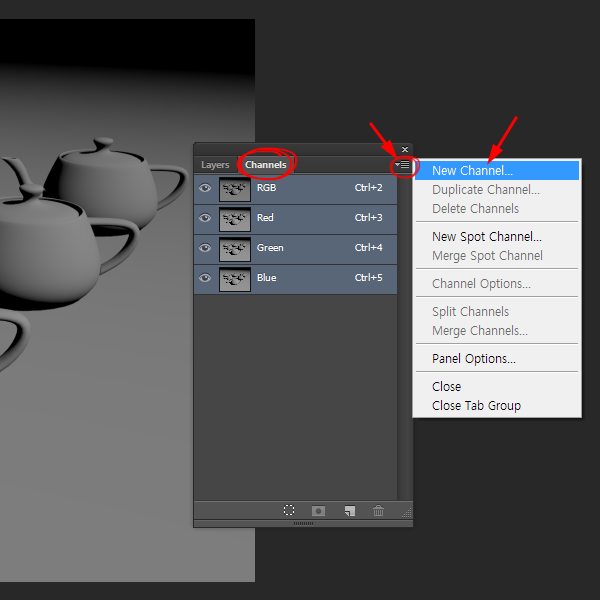Choose Close in the panel menu
Screen dimensions: 600x600
pyautogui.click(x=497, y=386)
